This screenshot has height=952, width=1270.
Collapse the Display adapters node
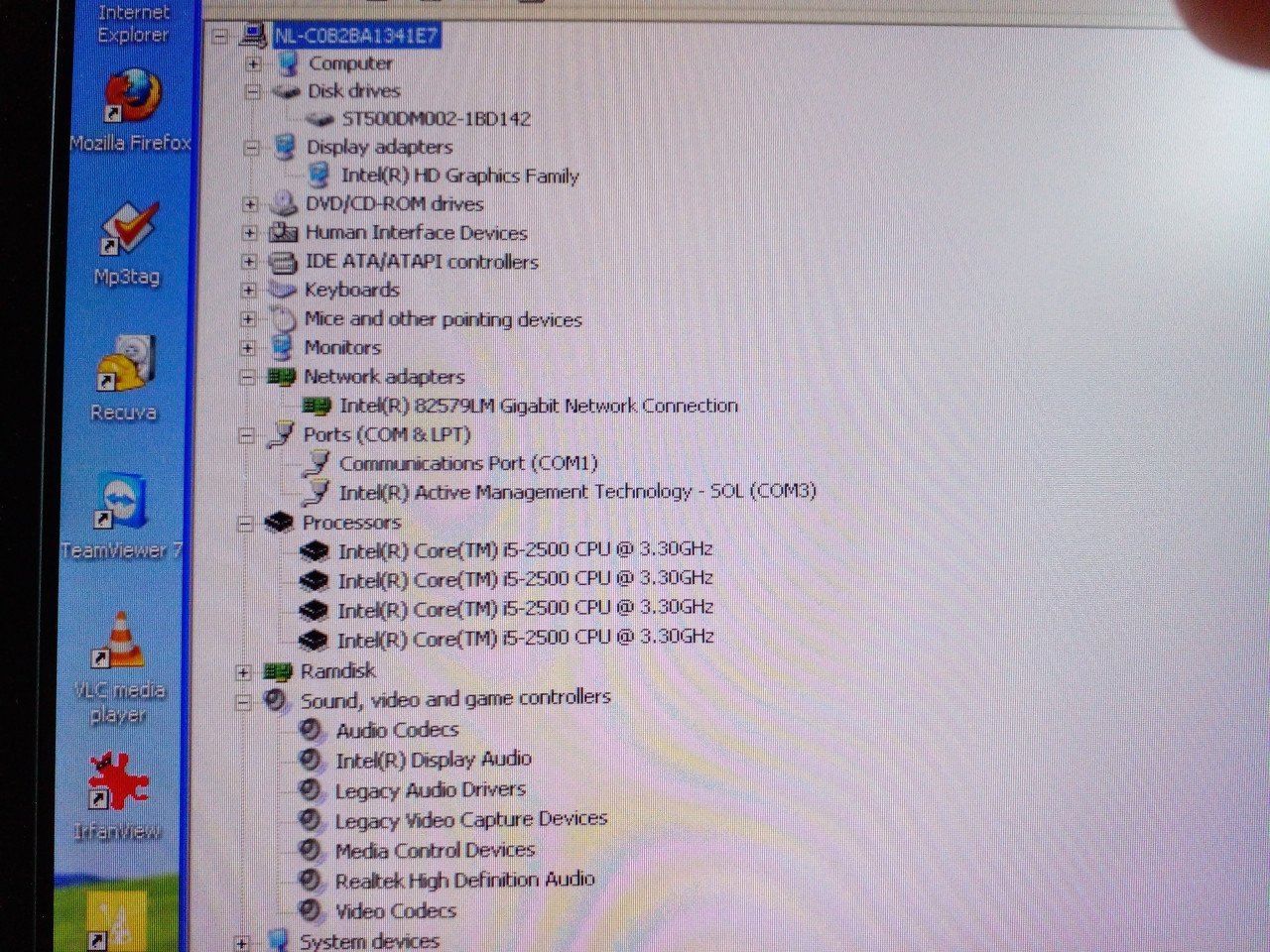tap(252, 148)
